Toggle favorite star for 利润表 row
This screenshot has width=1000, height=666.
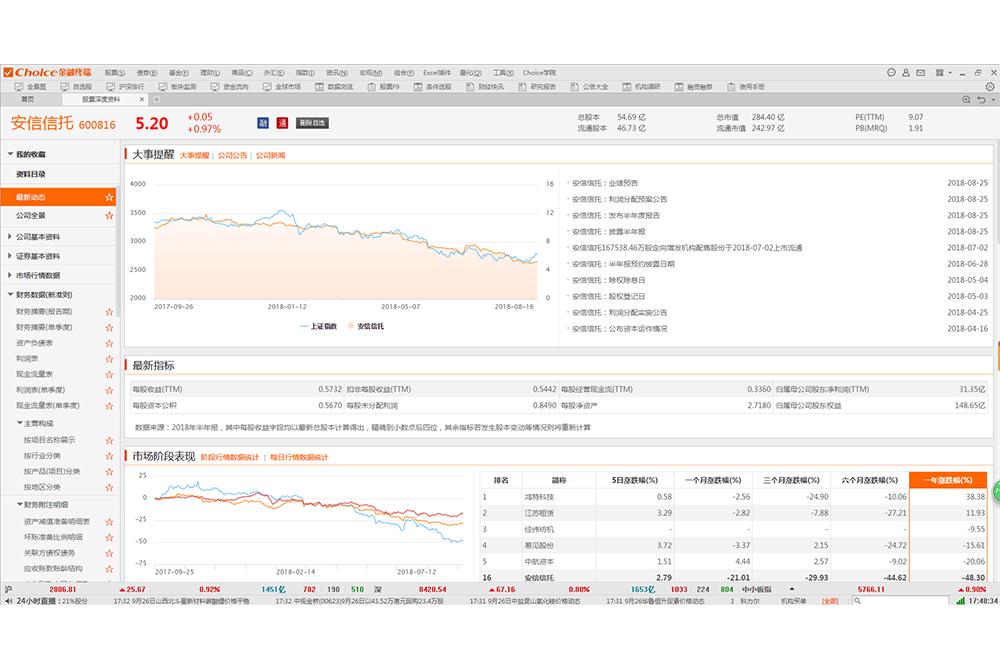pyautogui.click(x=109, y=359)
